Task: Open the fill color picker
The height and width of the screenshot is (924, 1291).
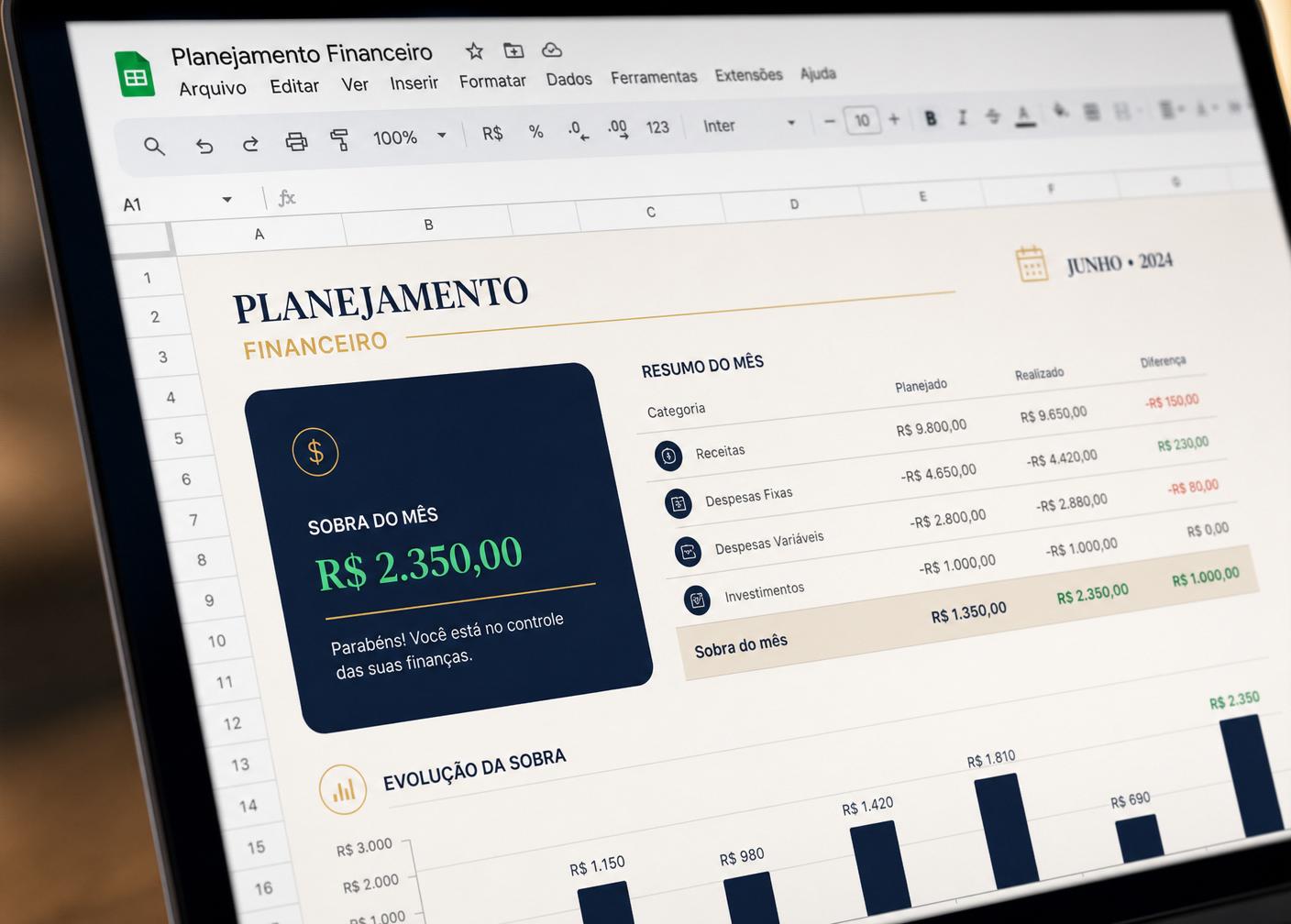Action: pyautogui.click(x=1061, y=112)
